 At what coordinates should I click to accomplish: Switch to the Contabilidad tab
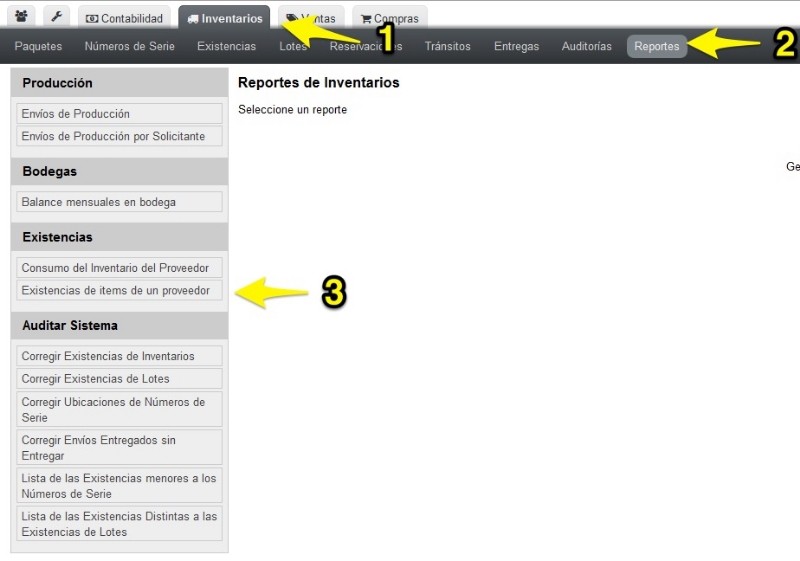[124, 18]
